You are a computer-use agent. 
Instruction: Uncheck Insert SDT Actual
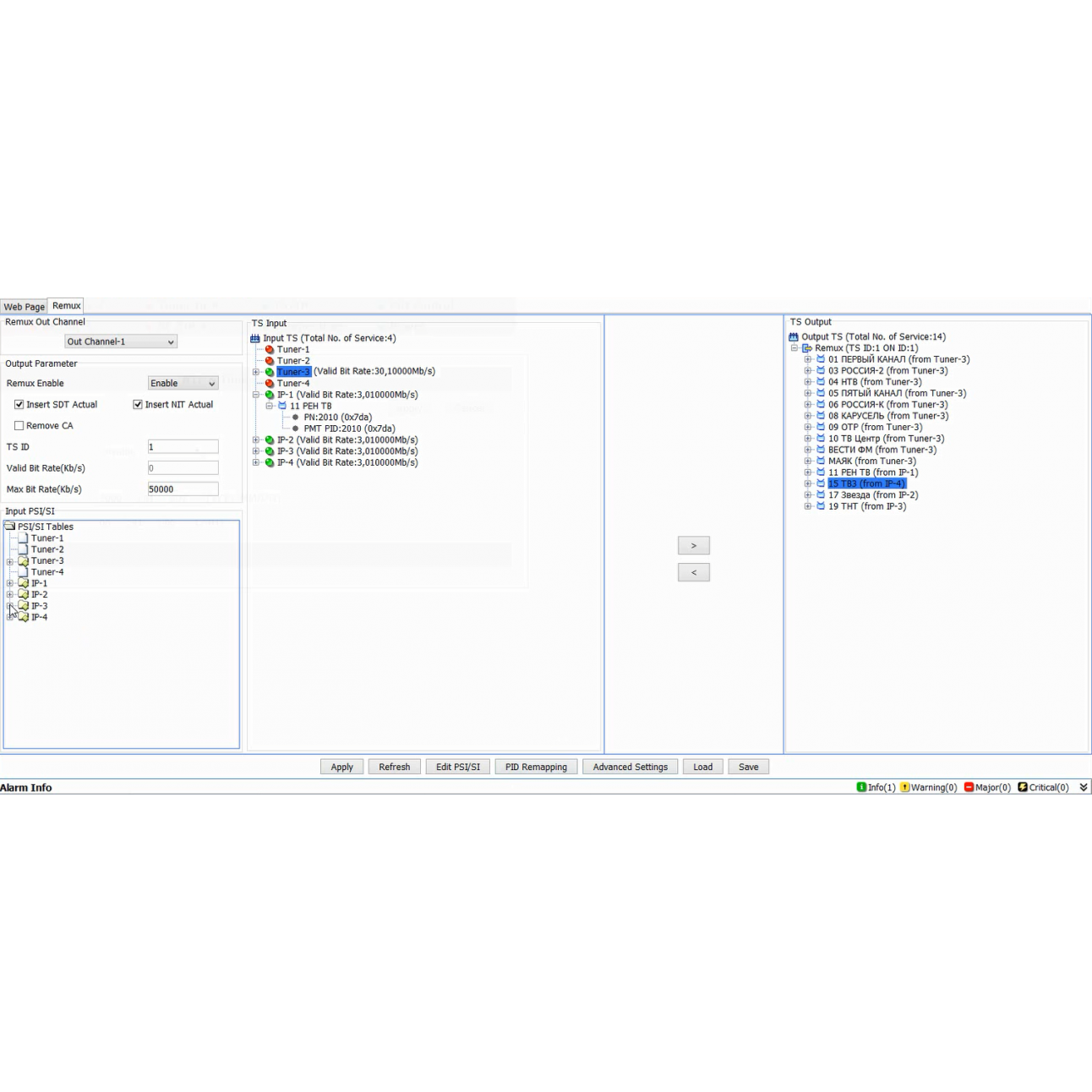(x=19, y=405)
